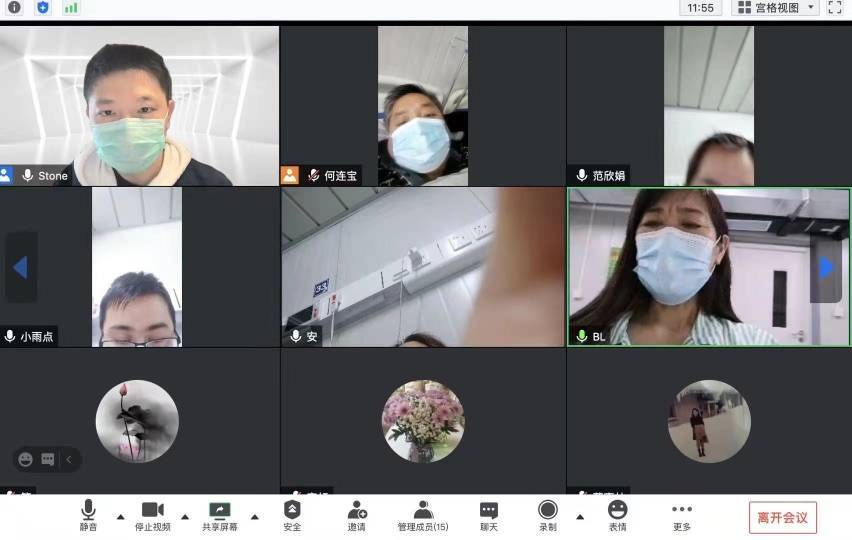
Task: Click the flower bouquet avatar
Action: (423, 421)
